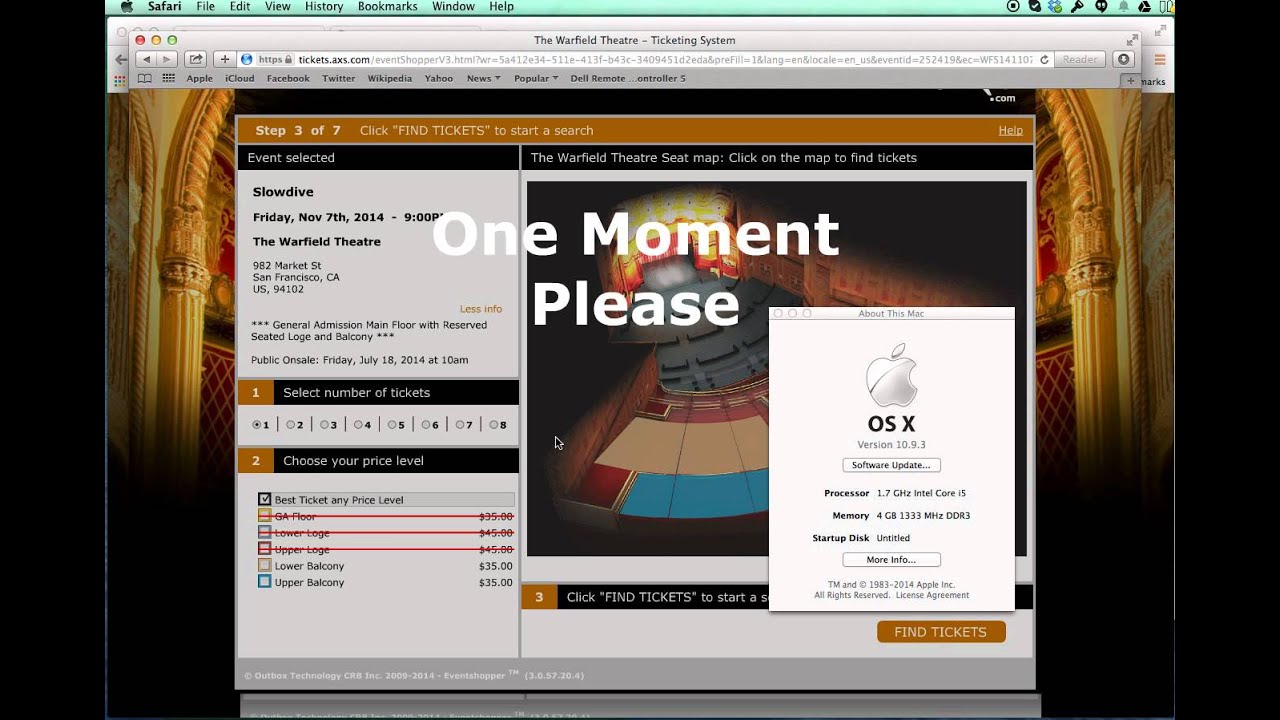The width and height of the screenshot is (1280, 720).
Task: Click the plus add-bookmark button
Action: click(x=225, y=60)
